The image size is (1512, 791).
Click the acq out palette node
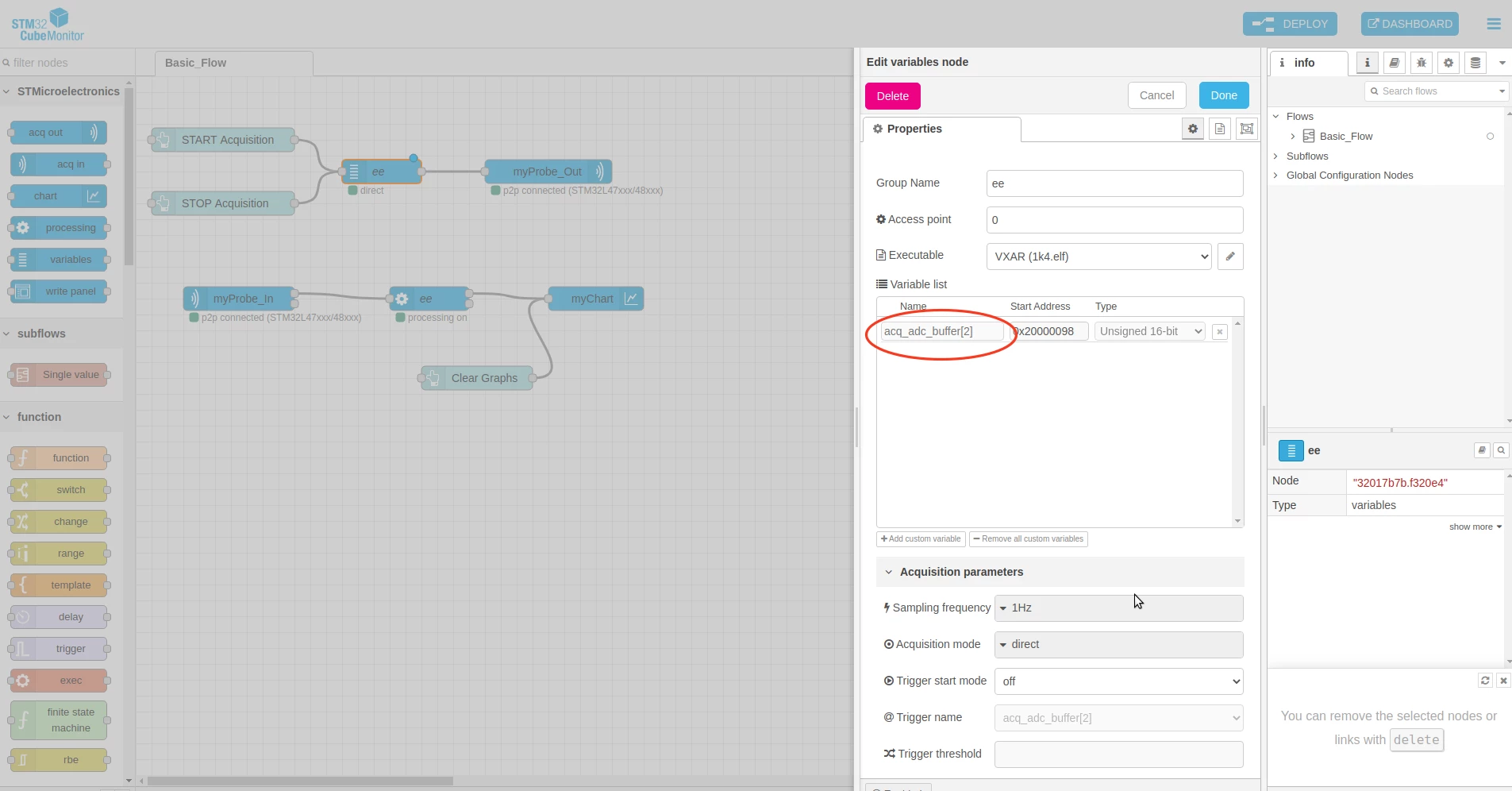click(59, 133)
